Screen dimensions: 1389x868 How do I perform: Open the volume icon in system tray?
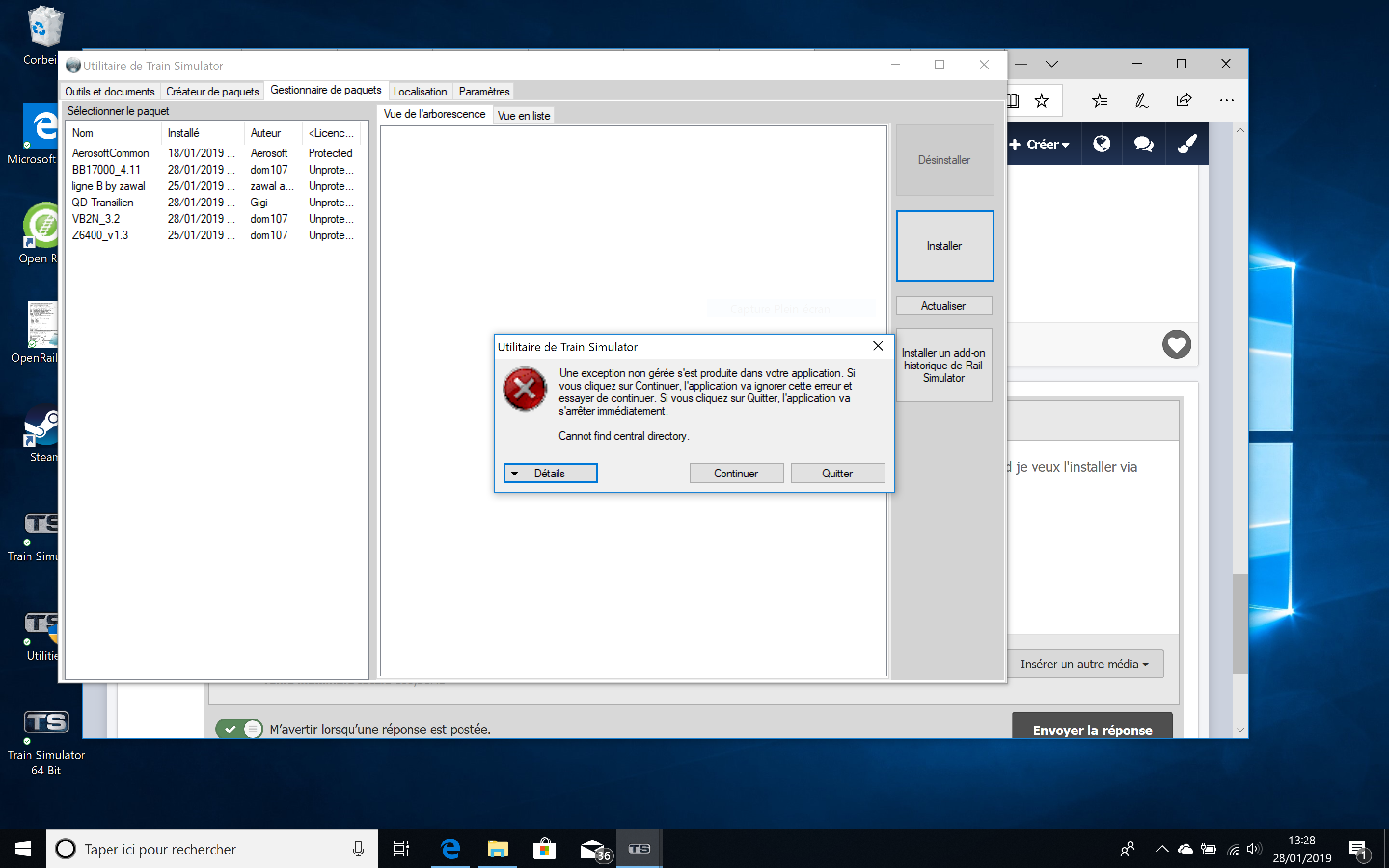[x=1253, y=849]
